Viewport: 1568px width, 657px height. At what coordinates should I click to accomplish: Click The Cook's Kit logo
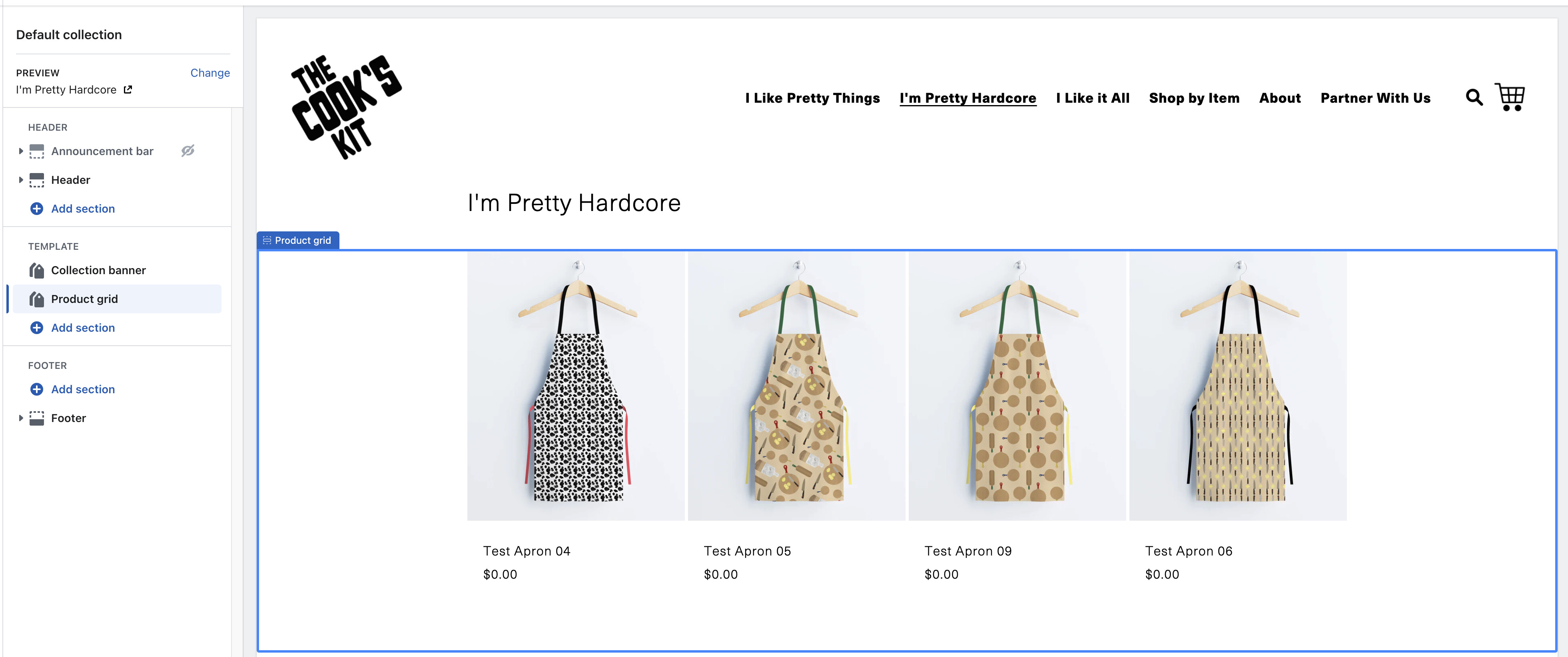click(x=346, y=106)
